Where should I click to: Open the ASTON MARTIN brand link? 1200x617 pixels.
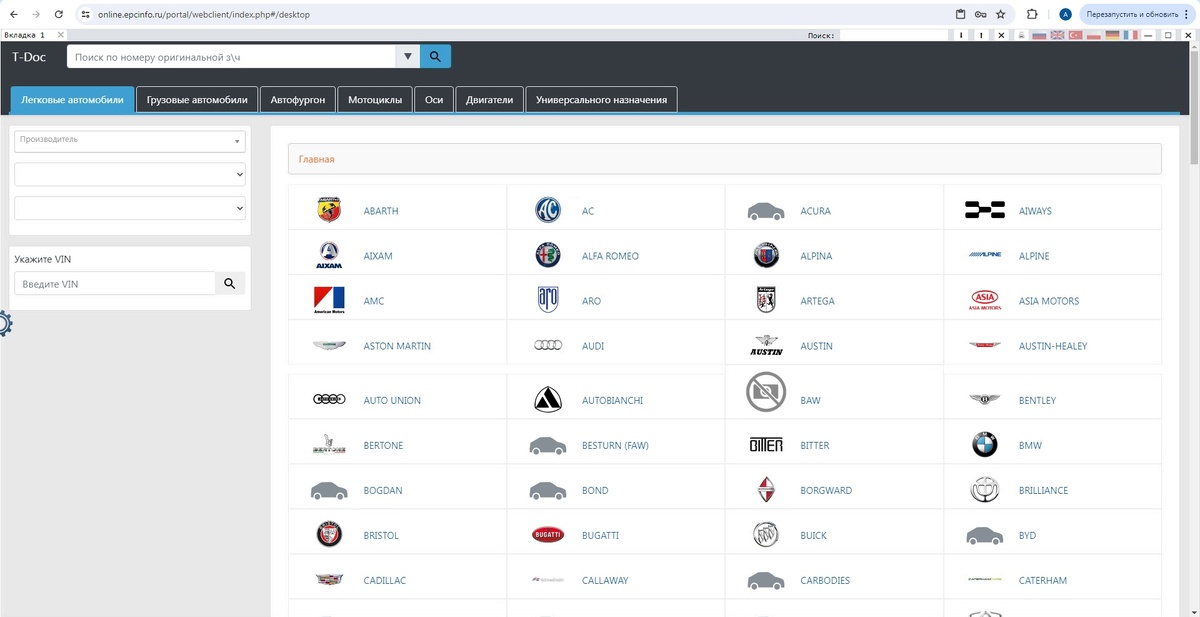tap(397, 346)
